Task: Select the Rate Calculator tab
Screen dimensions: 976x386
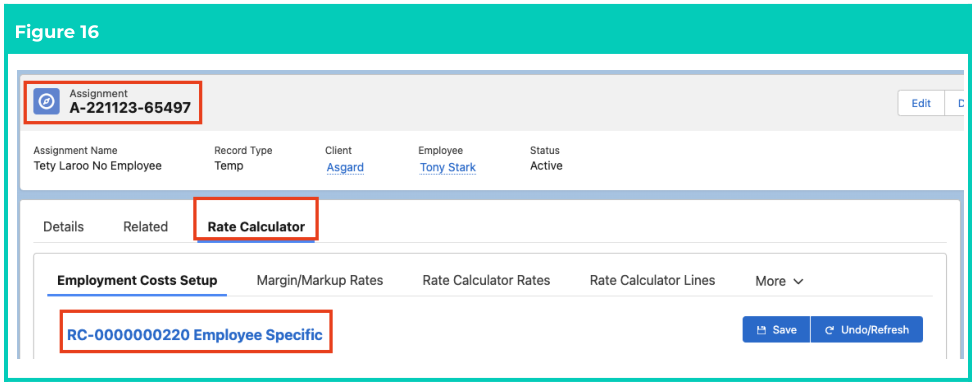Action: (256, 227)
